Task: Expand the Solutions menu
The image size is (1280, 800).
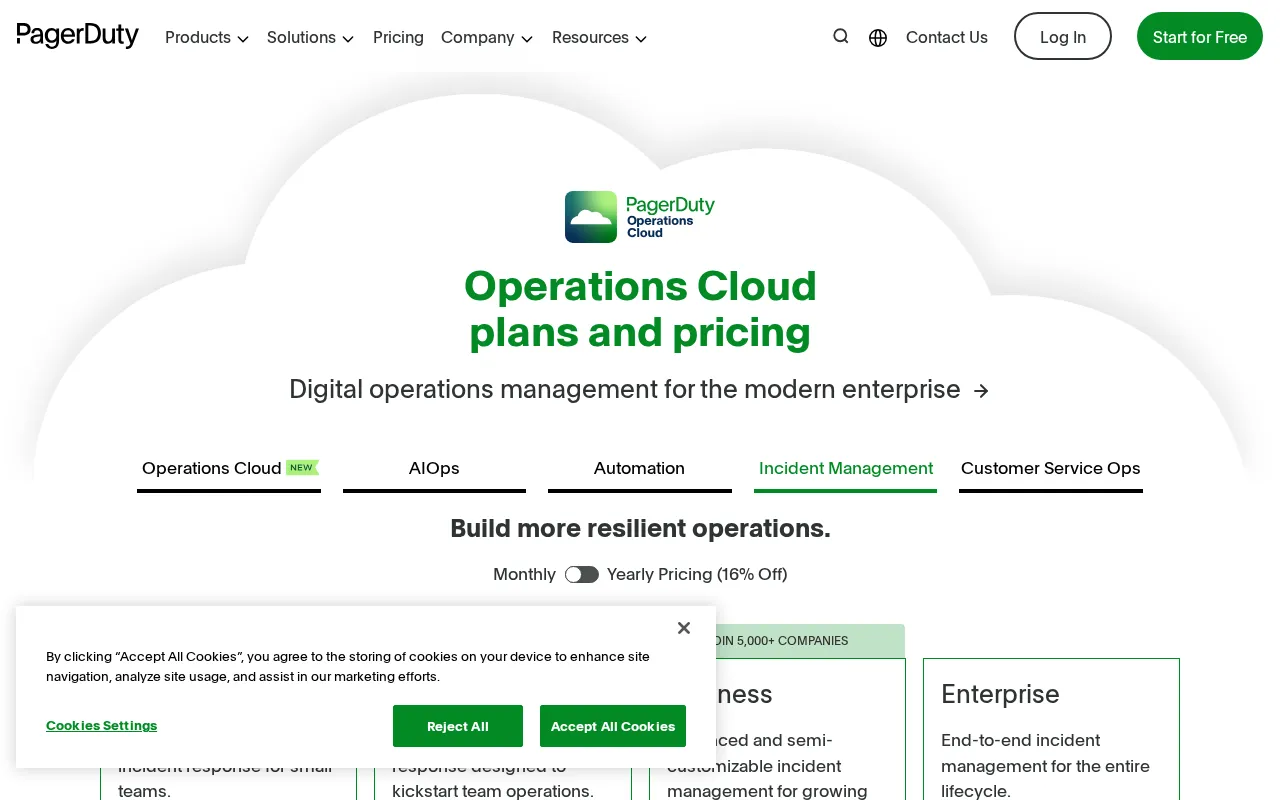Action: point(311,37)
